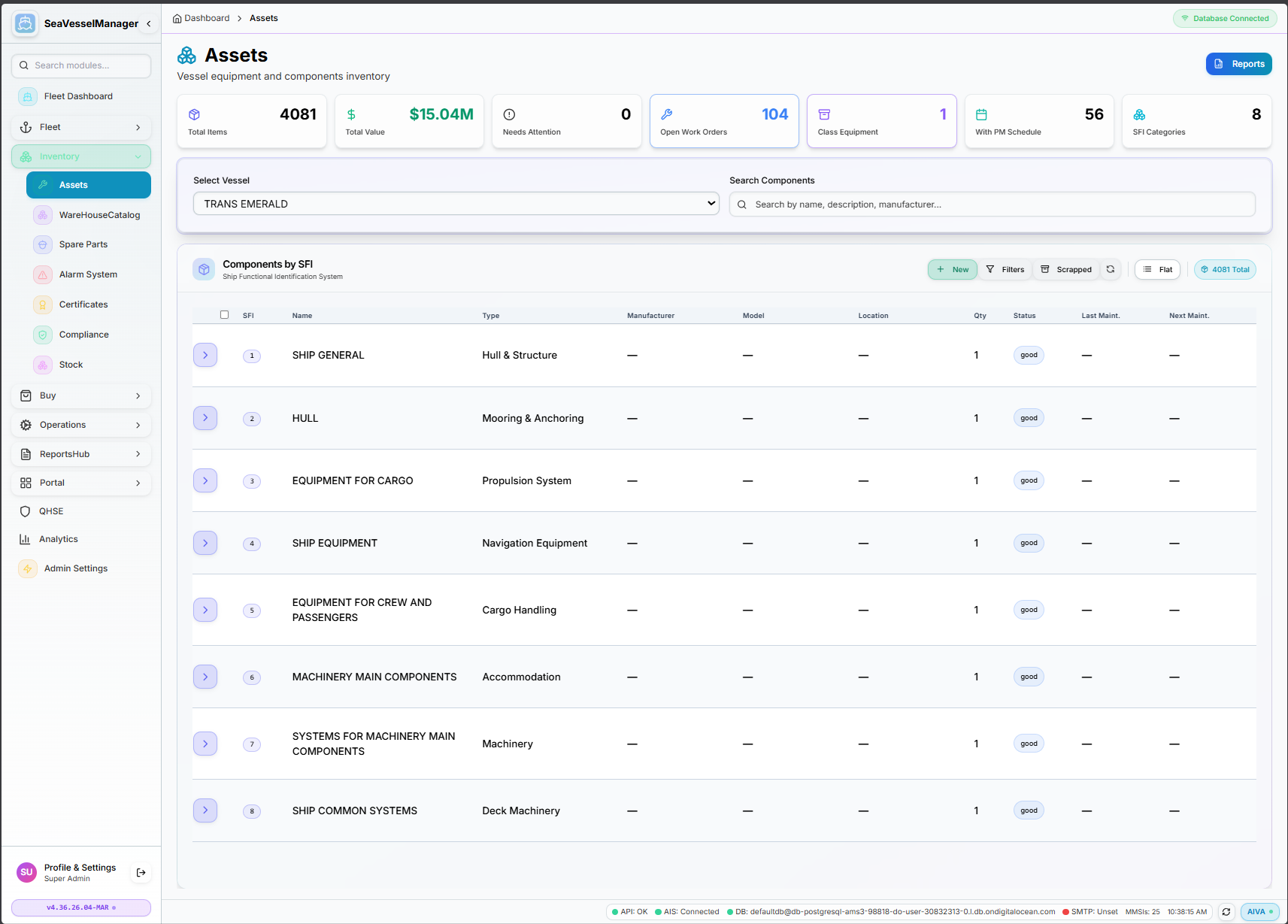The width and height of the screenshot is (1288, 924).
Task: Click the Certificates key icon
Action: click(43, 304)
